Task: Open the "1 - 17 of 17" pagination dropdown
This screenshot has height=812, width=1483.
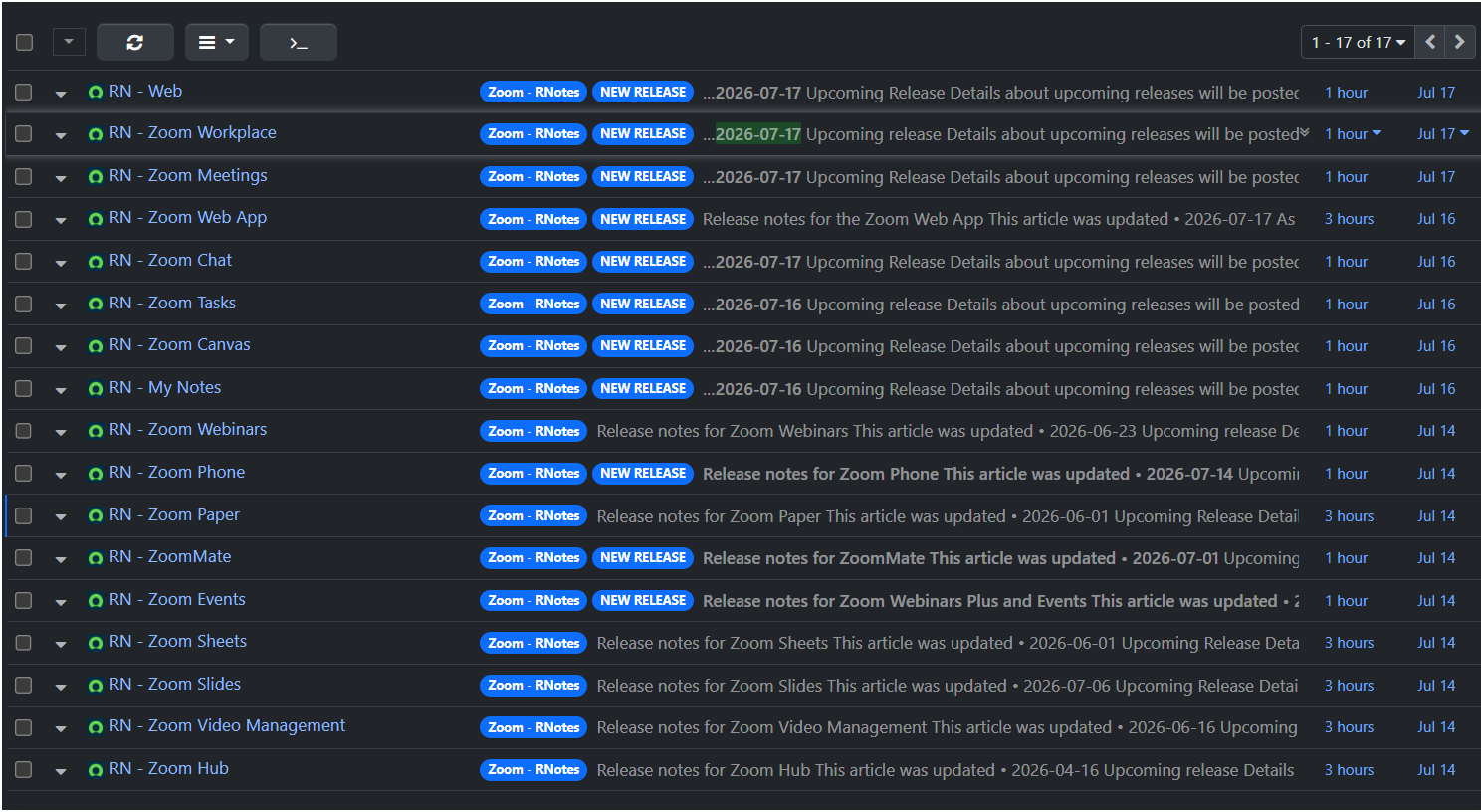Action: point(1358,42)
